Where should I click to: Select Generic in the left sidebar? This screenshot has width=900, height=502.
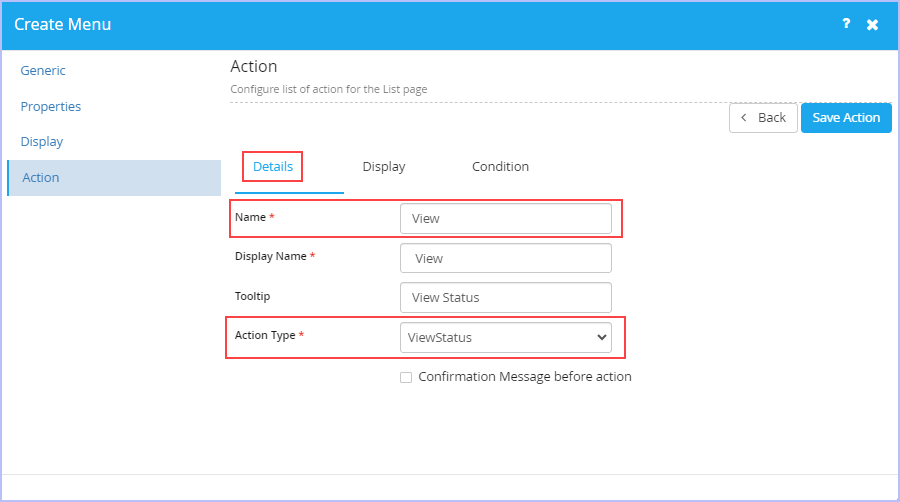(x=43, y=71)
